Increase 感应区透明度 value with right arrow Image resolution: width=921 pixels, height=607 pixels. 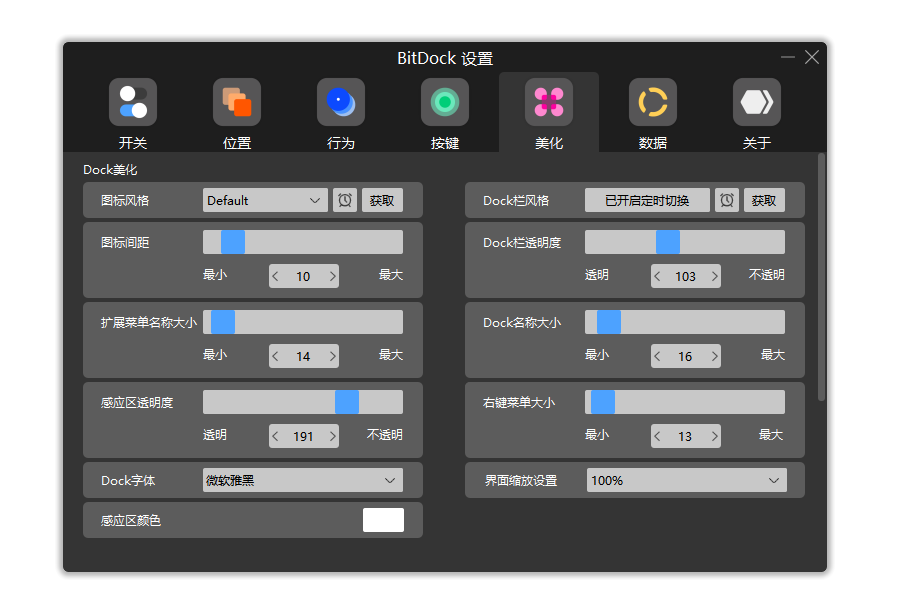coord(332,436)
